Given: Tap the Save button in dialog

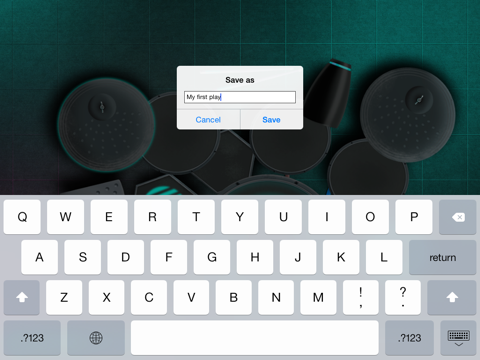Looking at the screenshot, I should [271, 120].
